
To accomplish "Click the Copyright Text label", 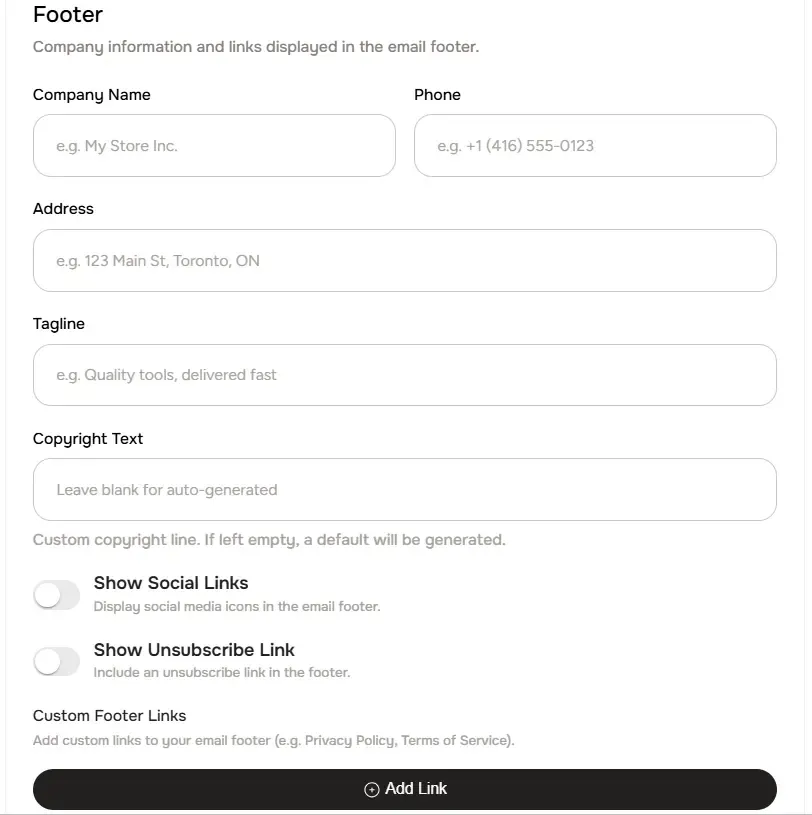I will coord(88,438).
